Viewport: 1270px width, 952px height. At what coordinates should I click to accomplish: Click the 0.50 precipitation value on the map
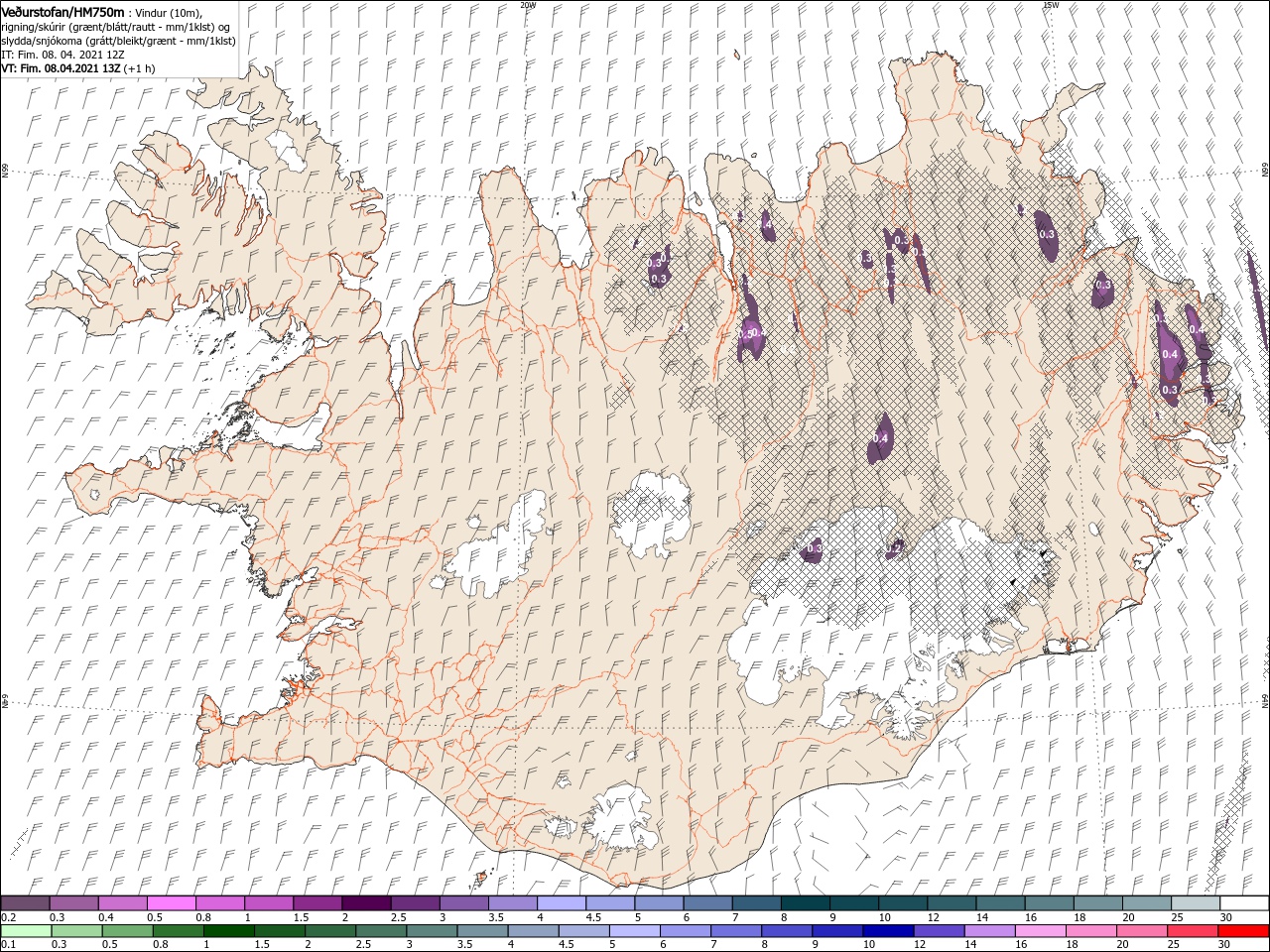tap(751, 332)
